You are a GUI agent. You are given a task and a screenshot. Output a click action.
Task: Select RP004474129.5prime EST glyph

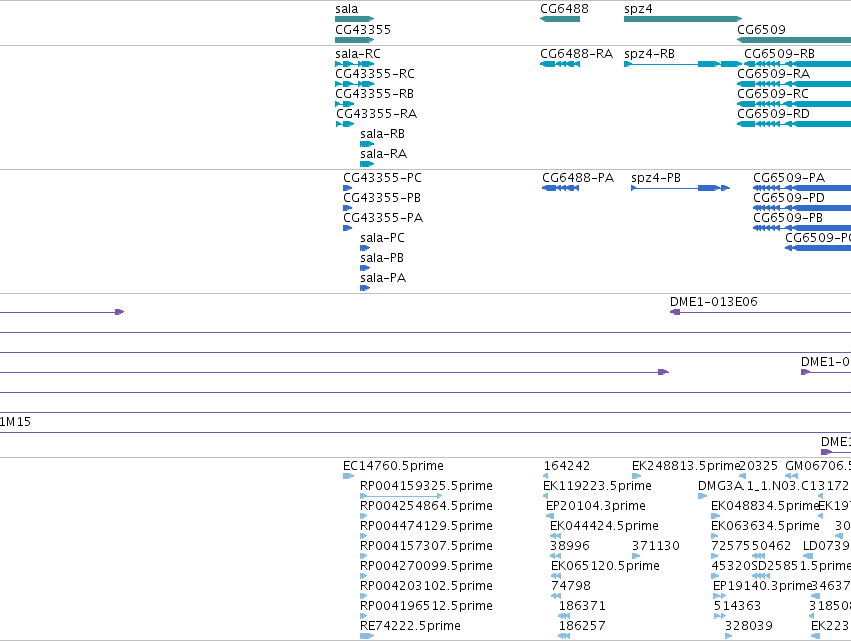point(364,536)
